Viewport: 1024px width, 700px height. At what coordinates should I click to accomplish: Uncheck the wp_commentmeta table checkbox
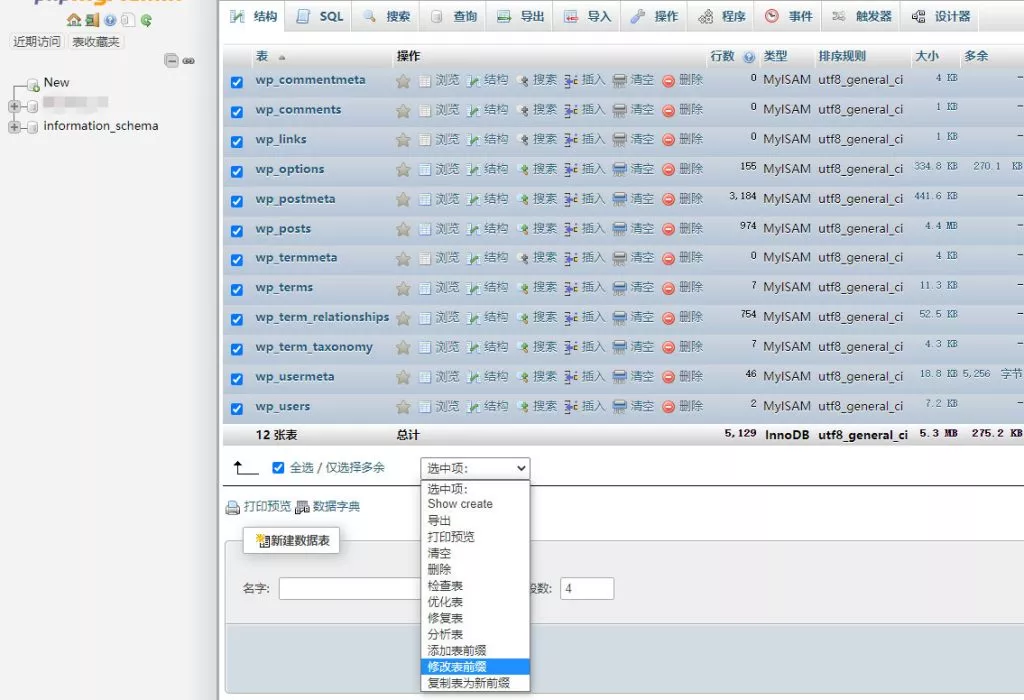coord(236,82)
